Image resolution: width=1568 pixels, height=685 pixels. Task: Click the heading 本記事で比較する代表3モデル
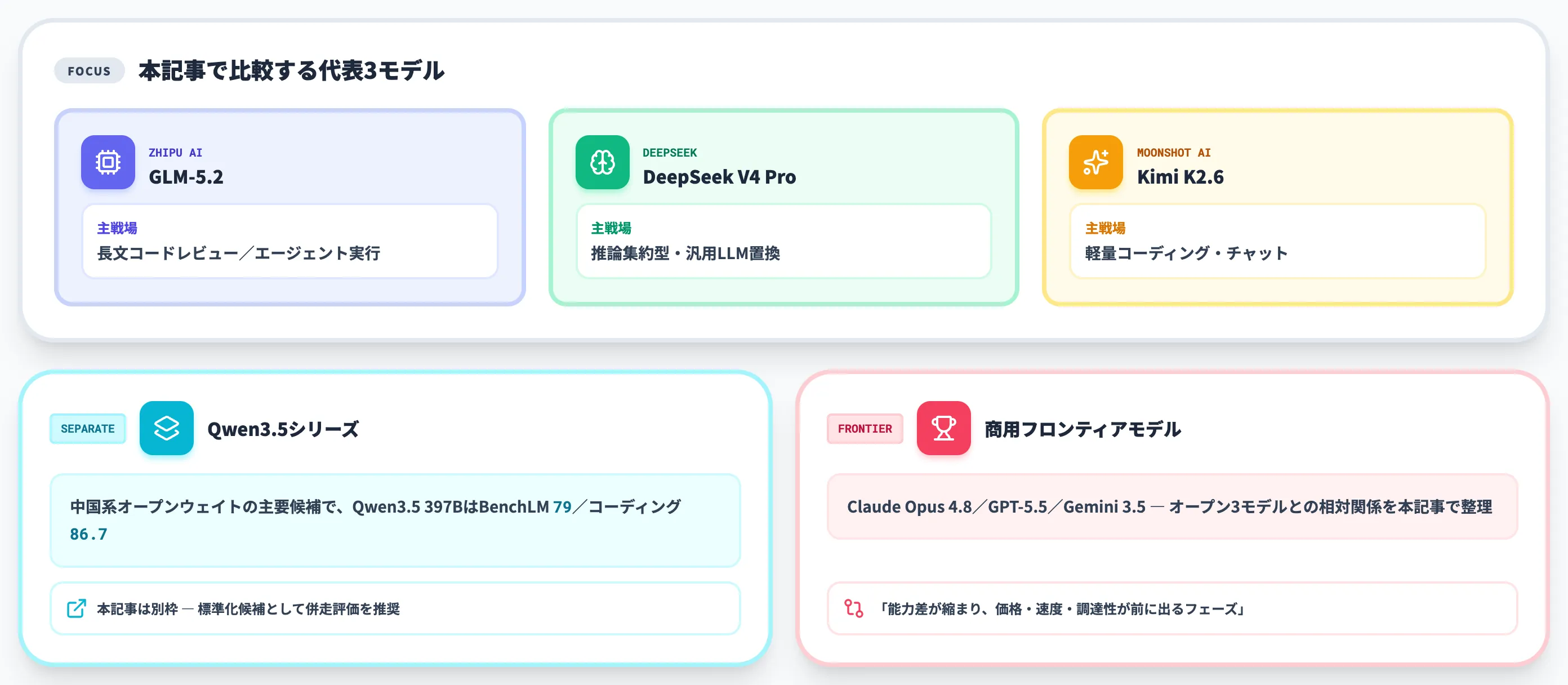291,70
